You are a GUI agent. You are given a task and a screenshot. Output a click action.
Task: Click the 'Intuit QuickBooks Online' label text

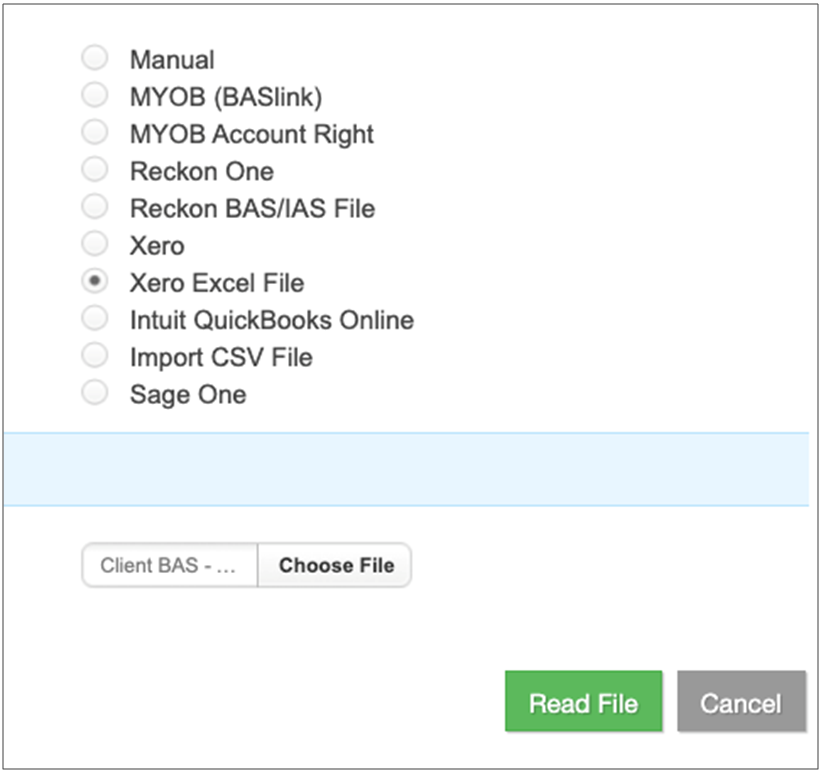point(271,320)
